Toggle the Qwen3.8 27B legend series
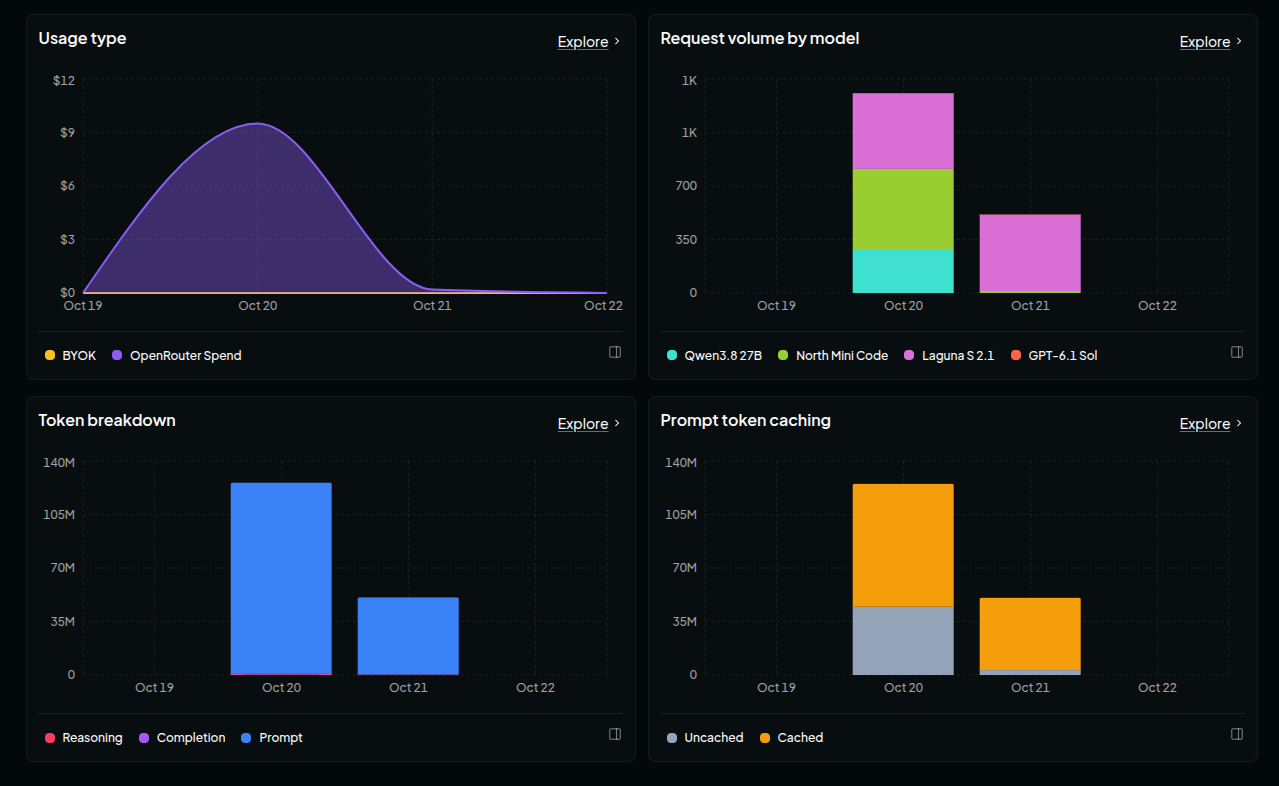This screenshot has height=786, width=1279. pos(714,355)
